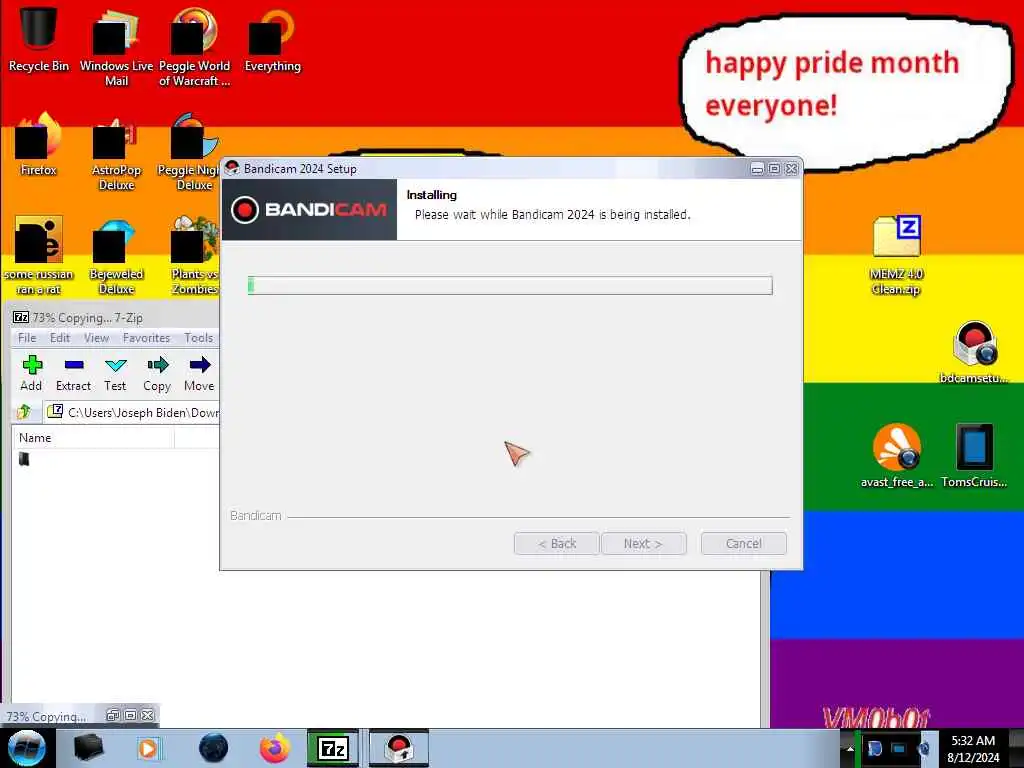The image size is (1024, 768).
Task: Go up one folder in 7-Zip
Action: pos(24,412)
